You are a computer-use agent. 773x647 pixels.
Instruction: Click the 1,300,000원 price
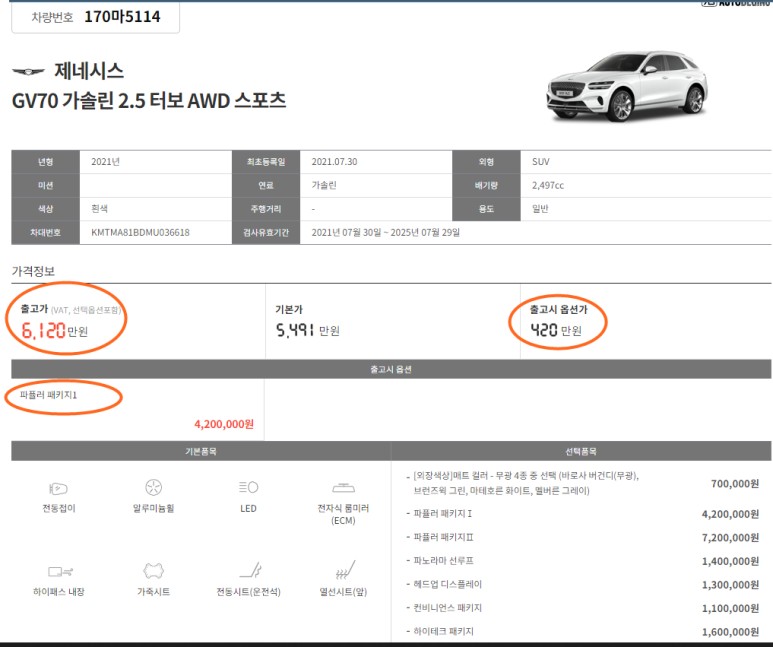click(730, 585)
